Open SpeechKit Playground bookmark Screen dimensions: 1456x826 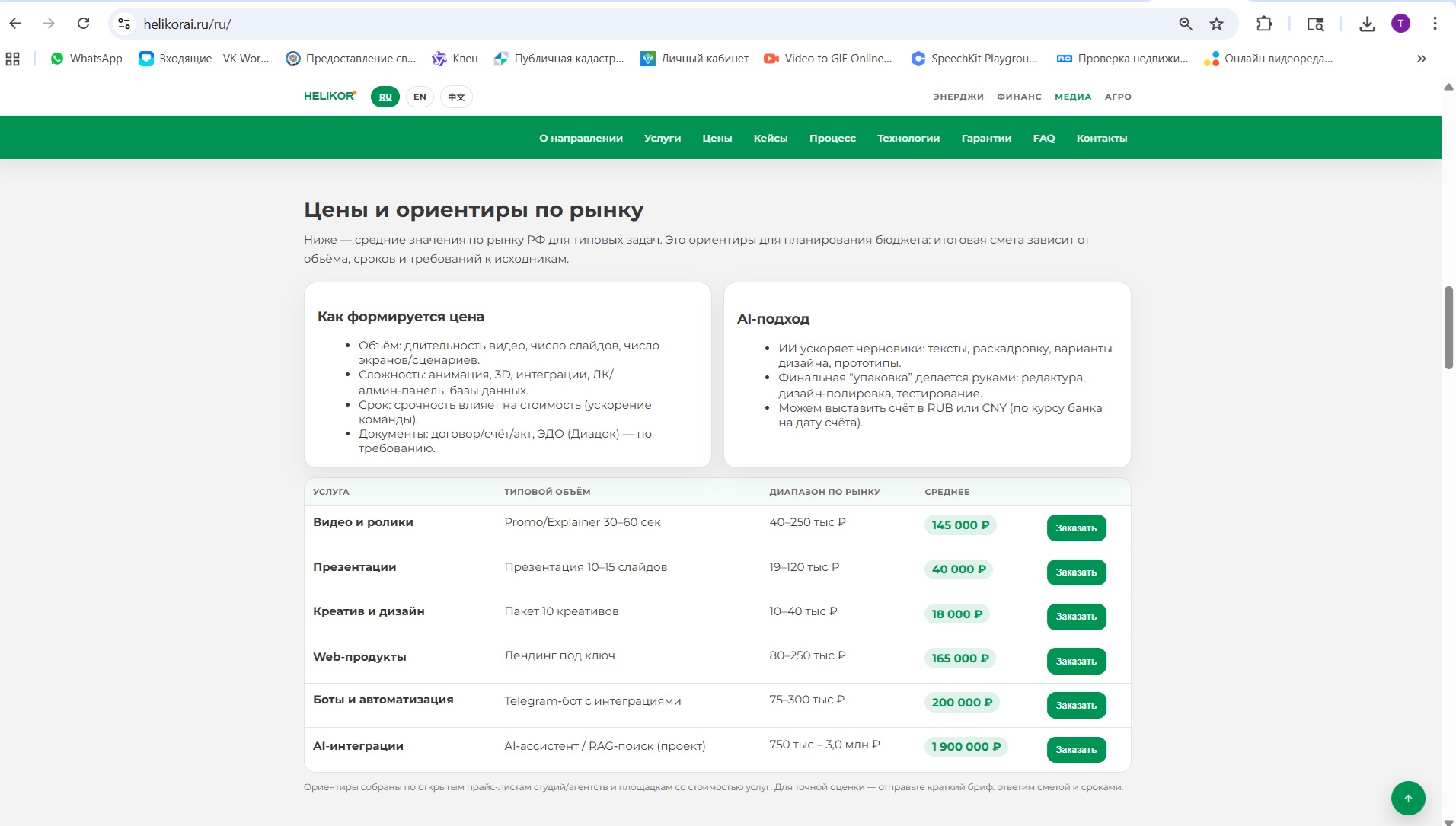tap(974, 59)
